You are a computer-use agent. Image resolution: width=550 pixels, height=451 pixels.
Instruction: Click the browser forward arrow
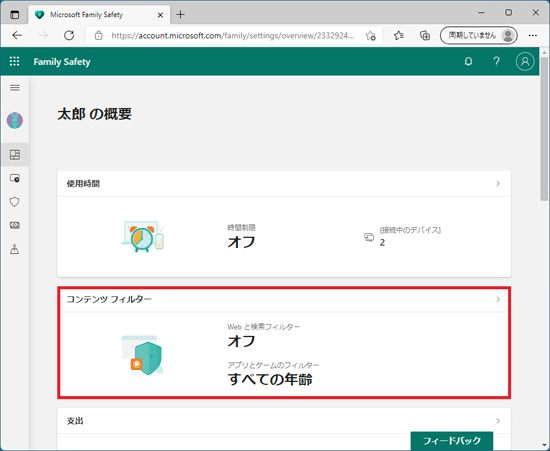pos(43,35)
